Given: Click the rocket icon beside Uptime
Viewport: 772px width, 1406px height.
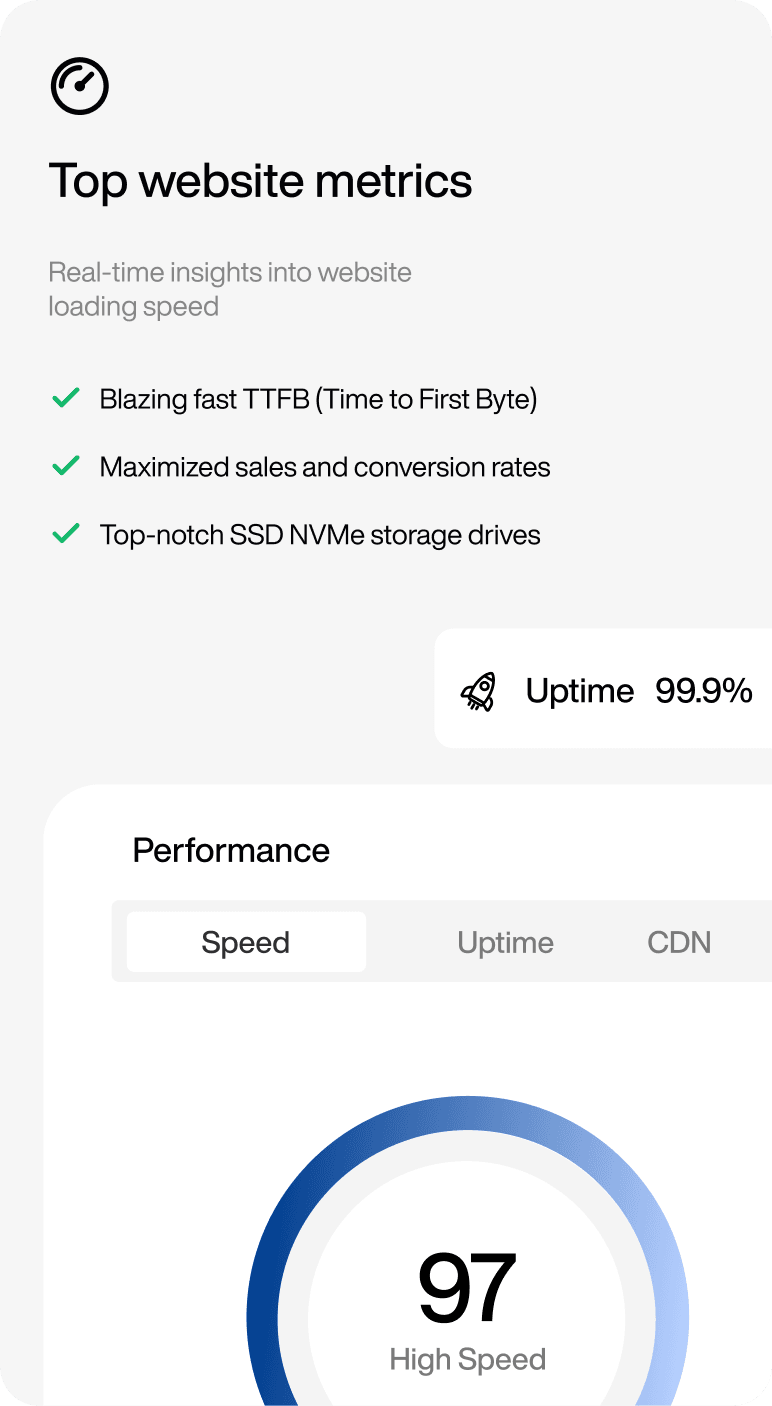Looking at the screenshot, I should [479, 691].
